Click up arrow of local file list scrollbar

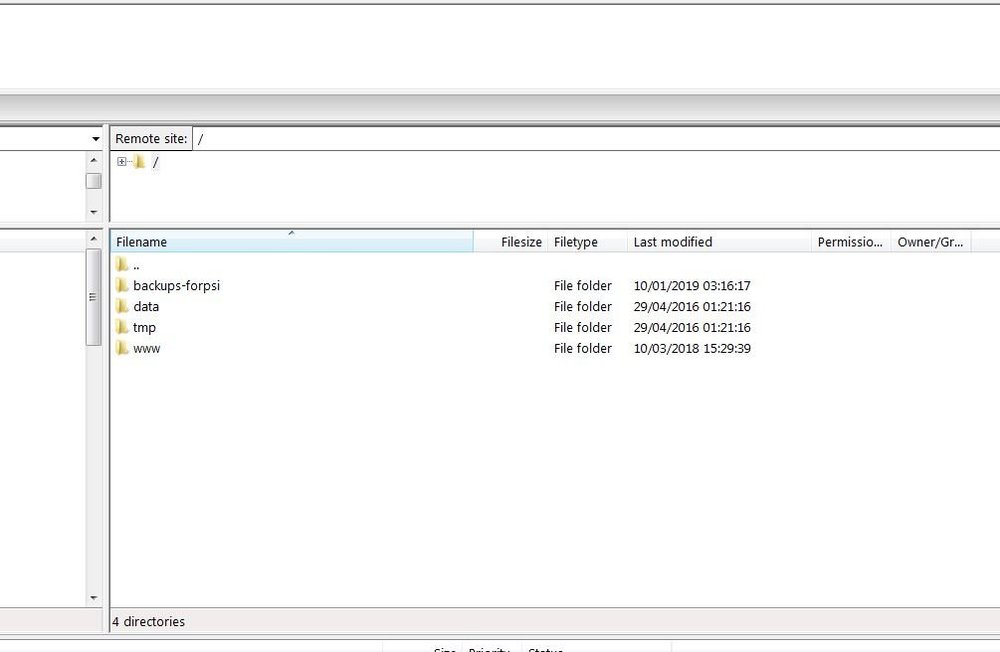[94, 239]
